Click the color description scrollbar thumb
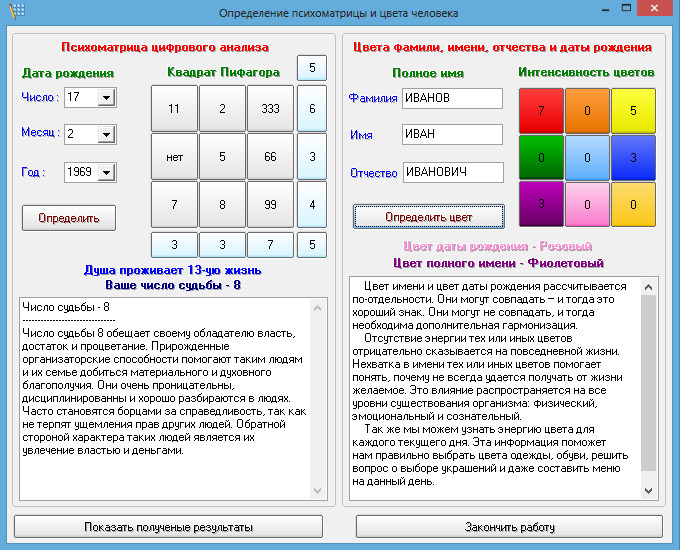The height and width of the screenshot is (550, 680). click(648, 383)
